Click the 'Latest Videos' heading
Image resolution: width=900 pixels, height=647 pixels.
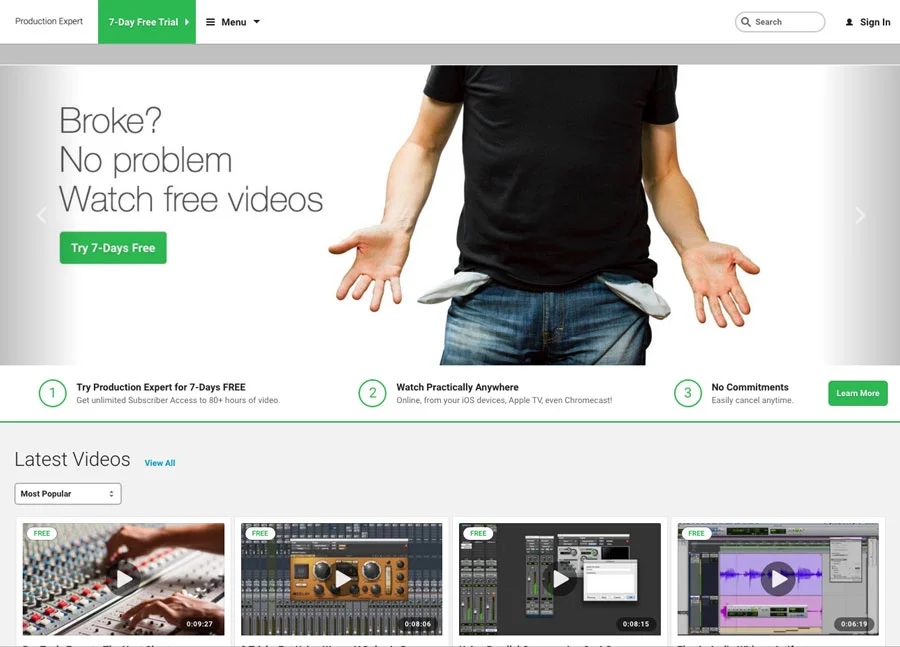(72, 459)
